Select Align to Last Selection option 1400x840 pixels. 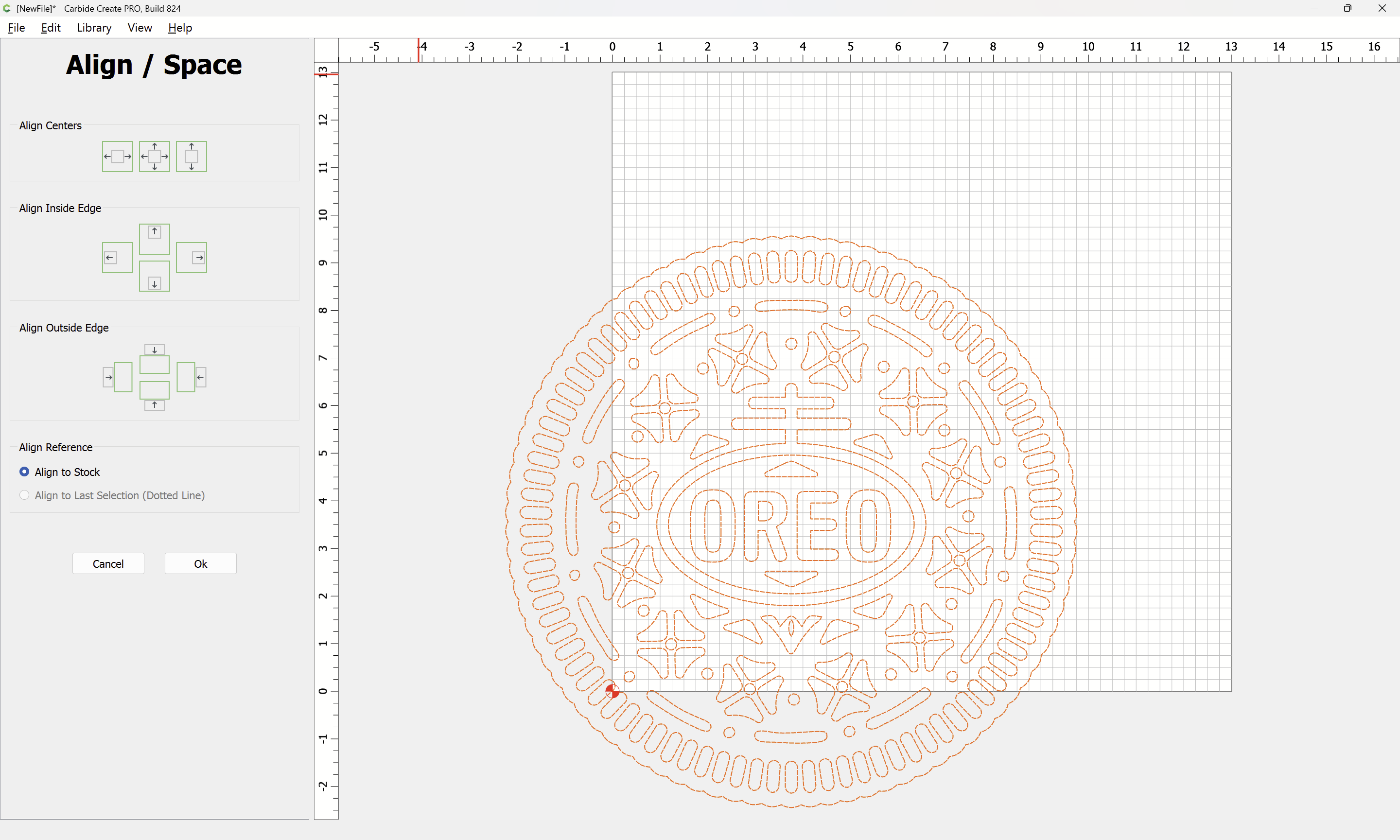(x=24, y=495)
